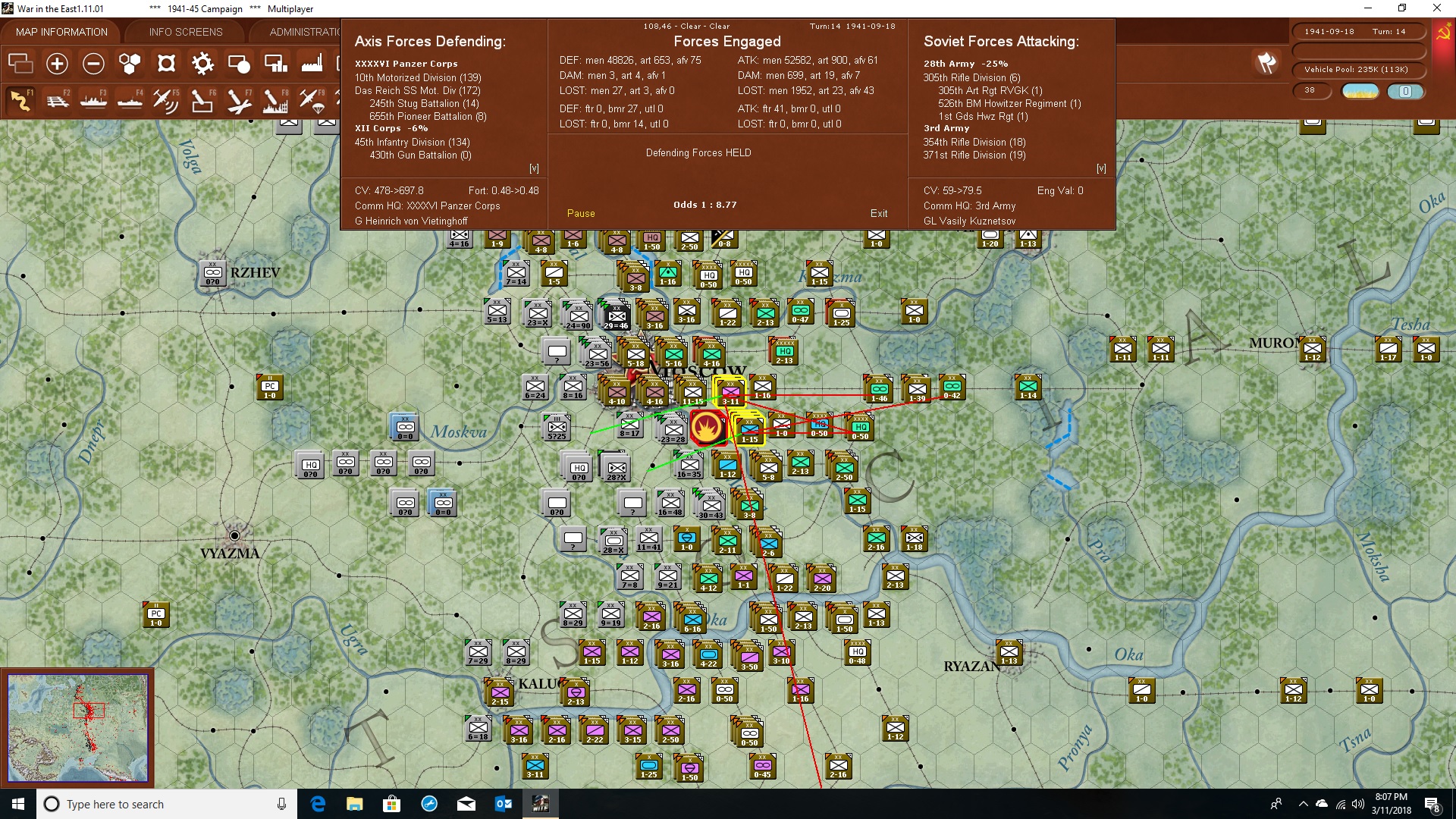Select the highlighted 3-11 unit counter

(730, 393)
